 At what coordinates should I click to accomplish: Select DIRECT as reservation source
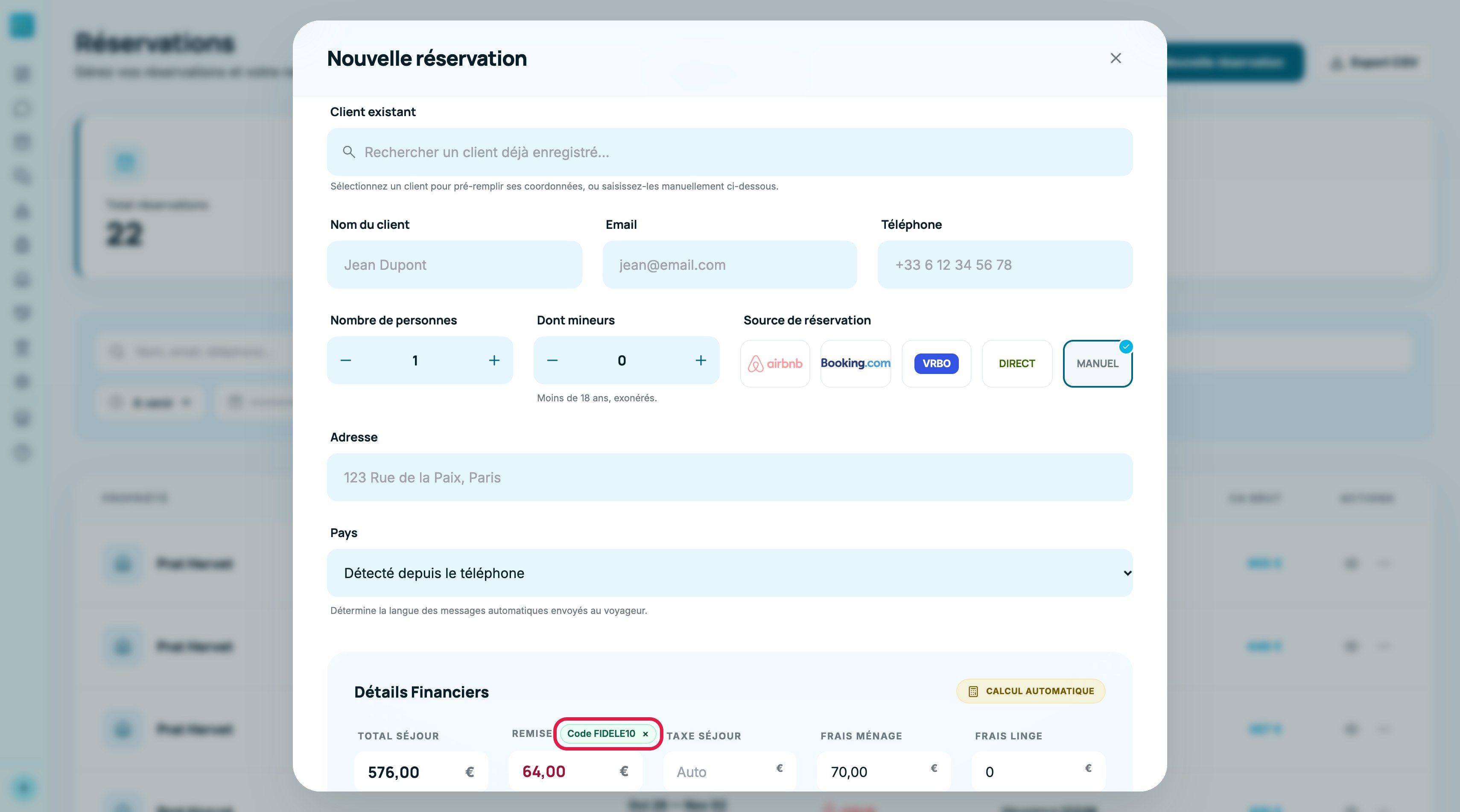pos(1017,363)
